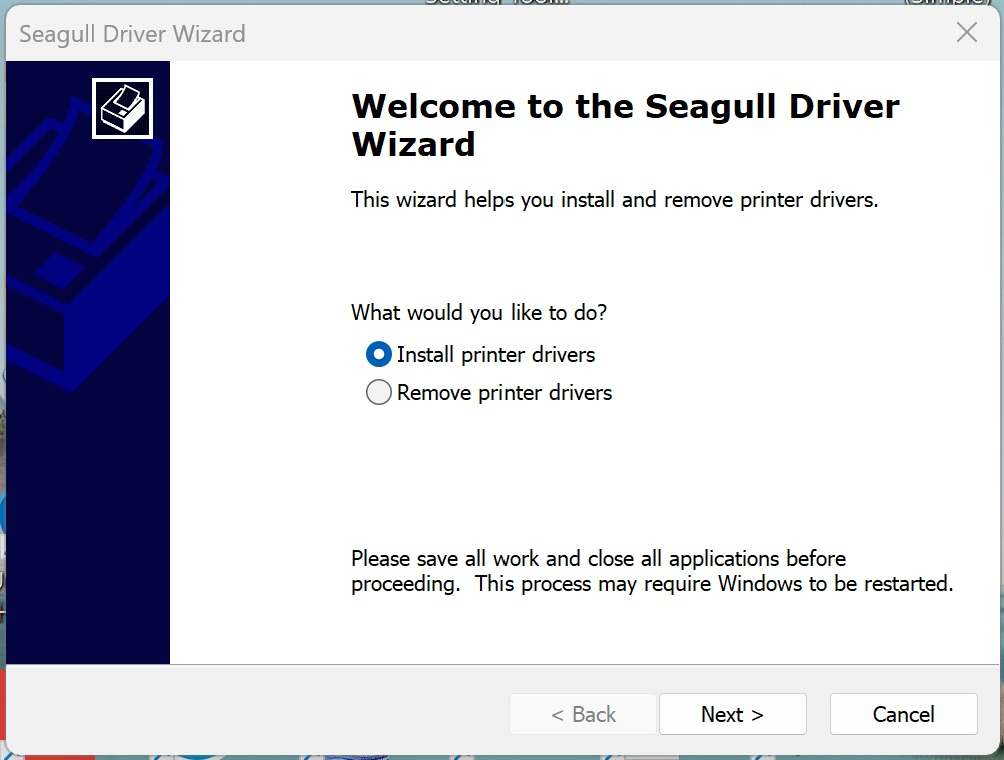The image size is (1004, 760).
Task: Click the 'Please save all work' notice text
Action: pyautogui.click(x=652, y=571)
